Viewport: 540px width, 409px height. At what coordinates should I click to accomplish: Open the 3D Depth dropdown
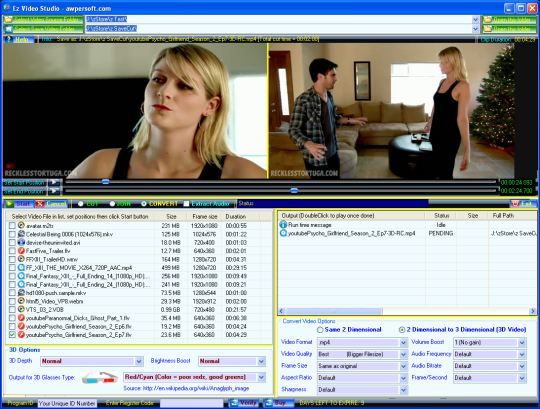click(x=139, y=361)
